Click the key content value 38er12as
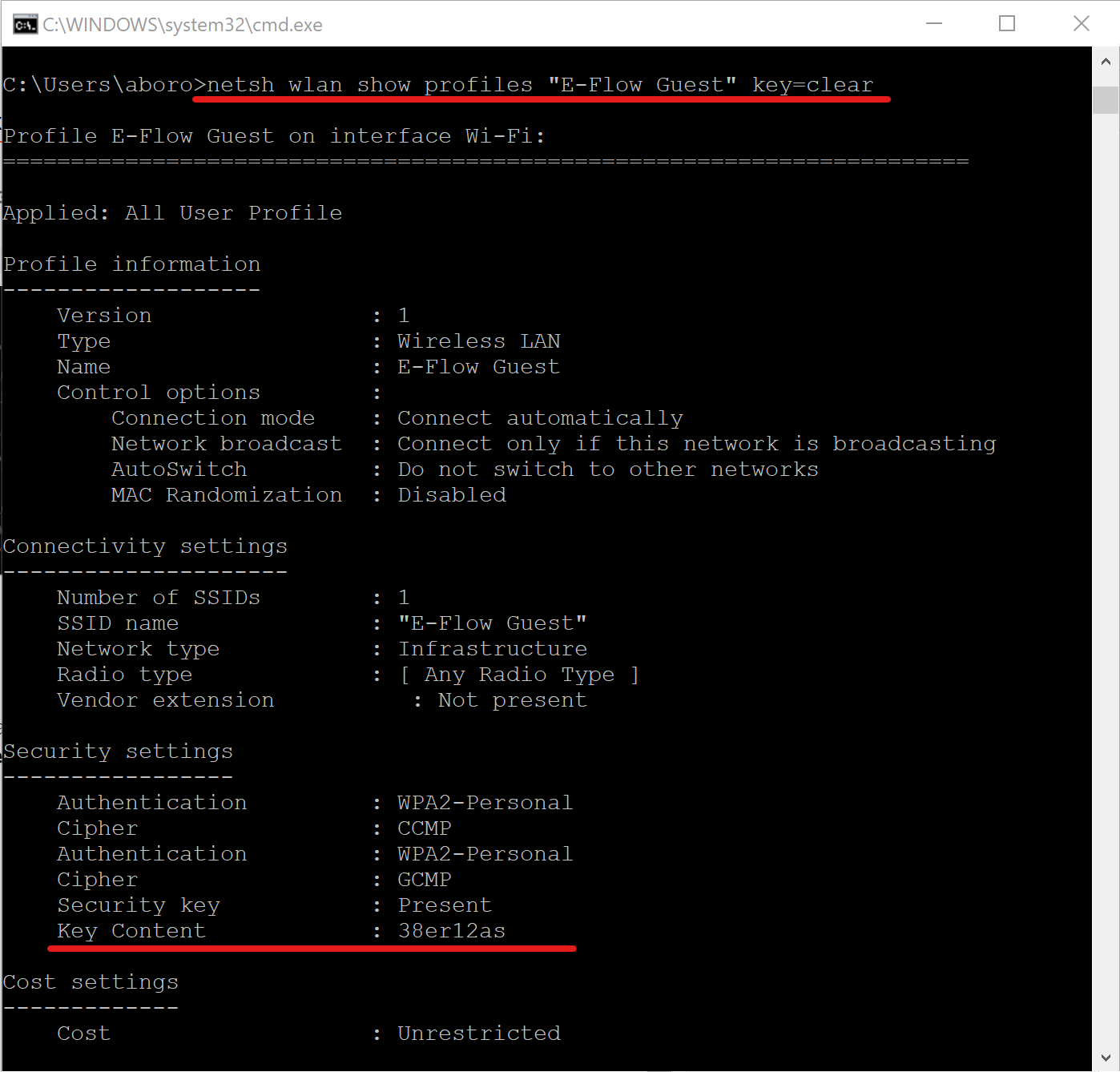Screen dimensions: 1120x1072 point(452,931)
